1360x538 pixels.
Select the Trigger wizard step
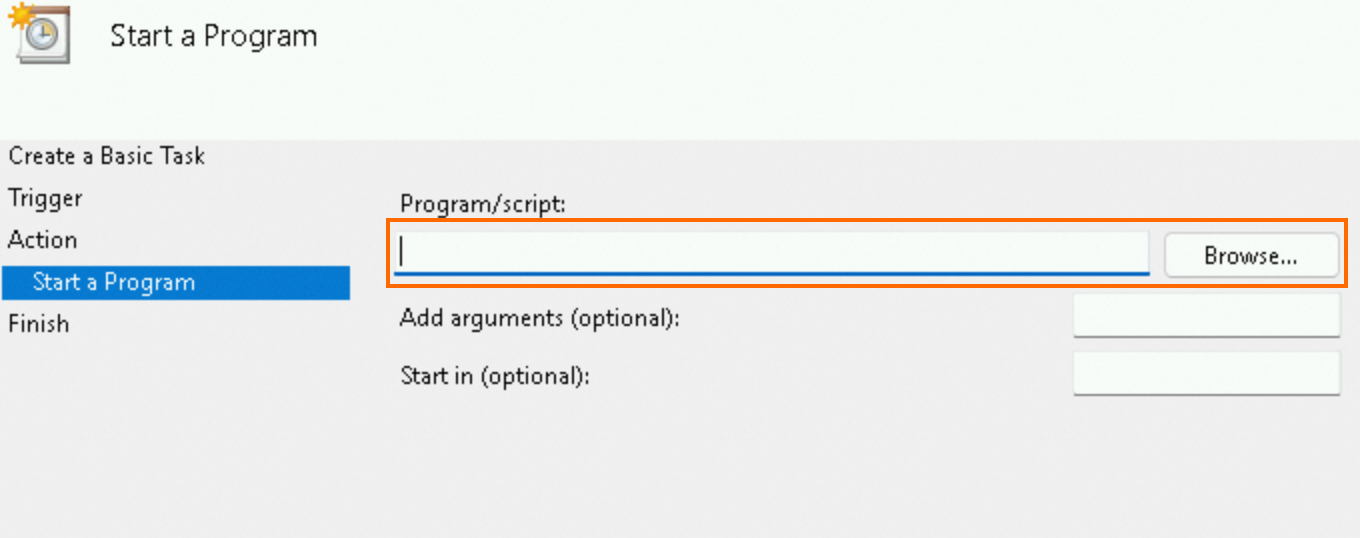click(45, 198)
